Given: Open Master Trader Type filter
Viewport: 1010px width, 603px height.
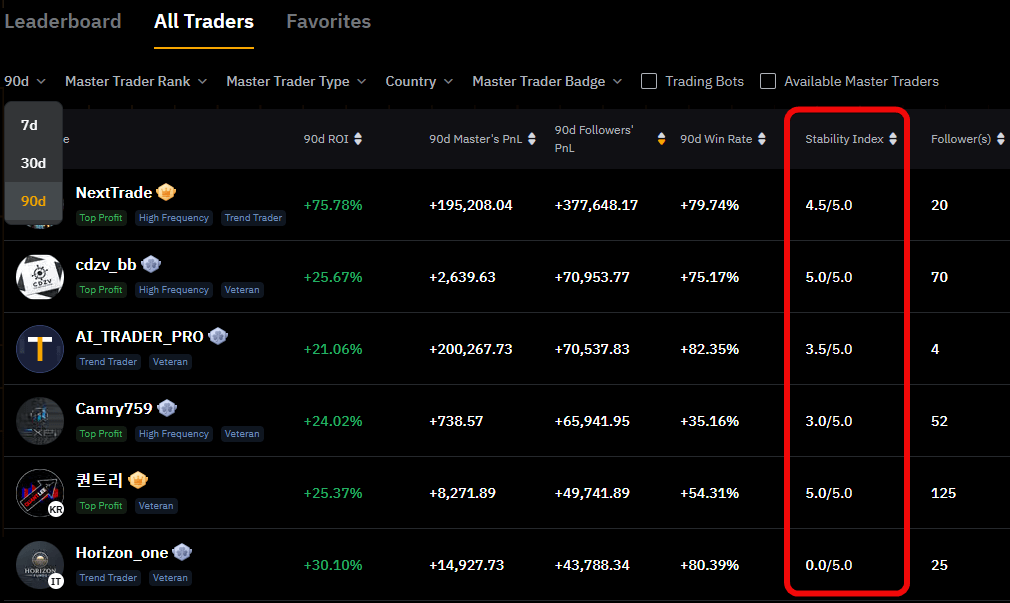Looking at the screenshot, I should [x=296, y=81].
